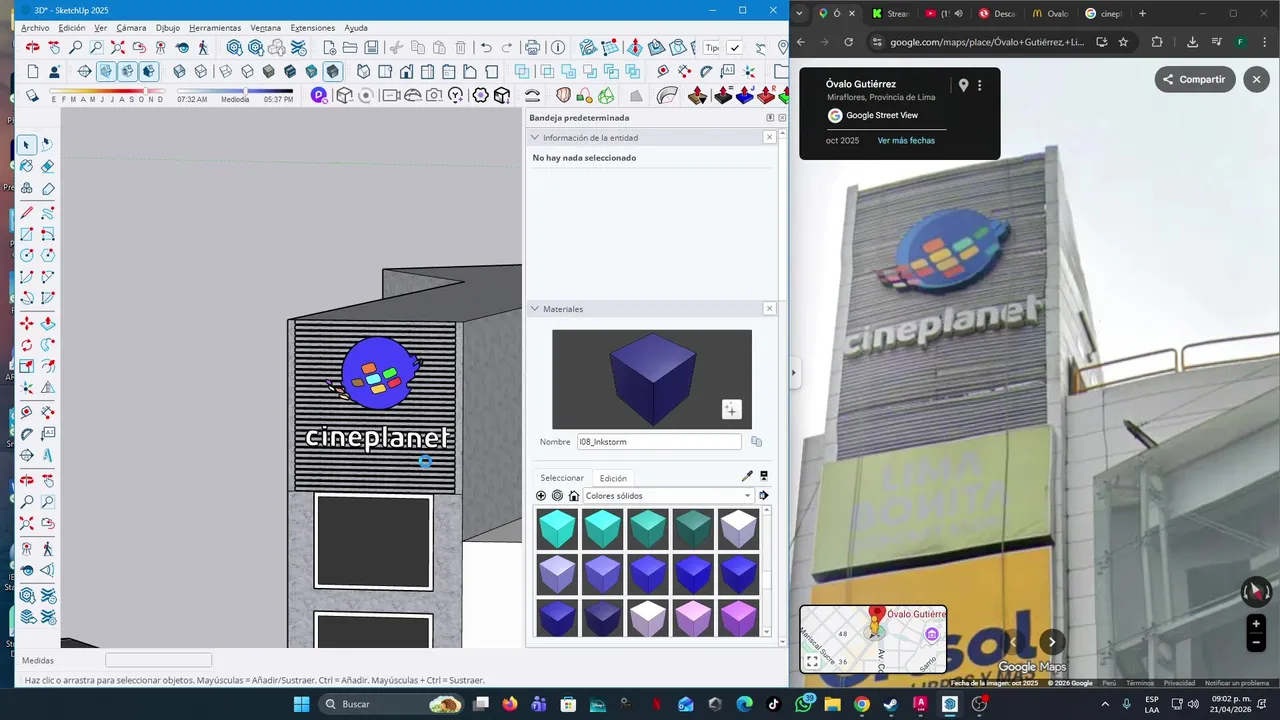Select the Push/Pull tool in left toolbar
The image size is (1280, 720).
pos(47,323)
